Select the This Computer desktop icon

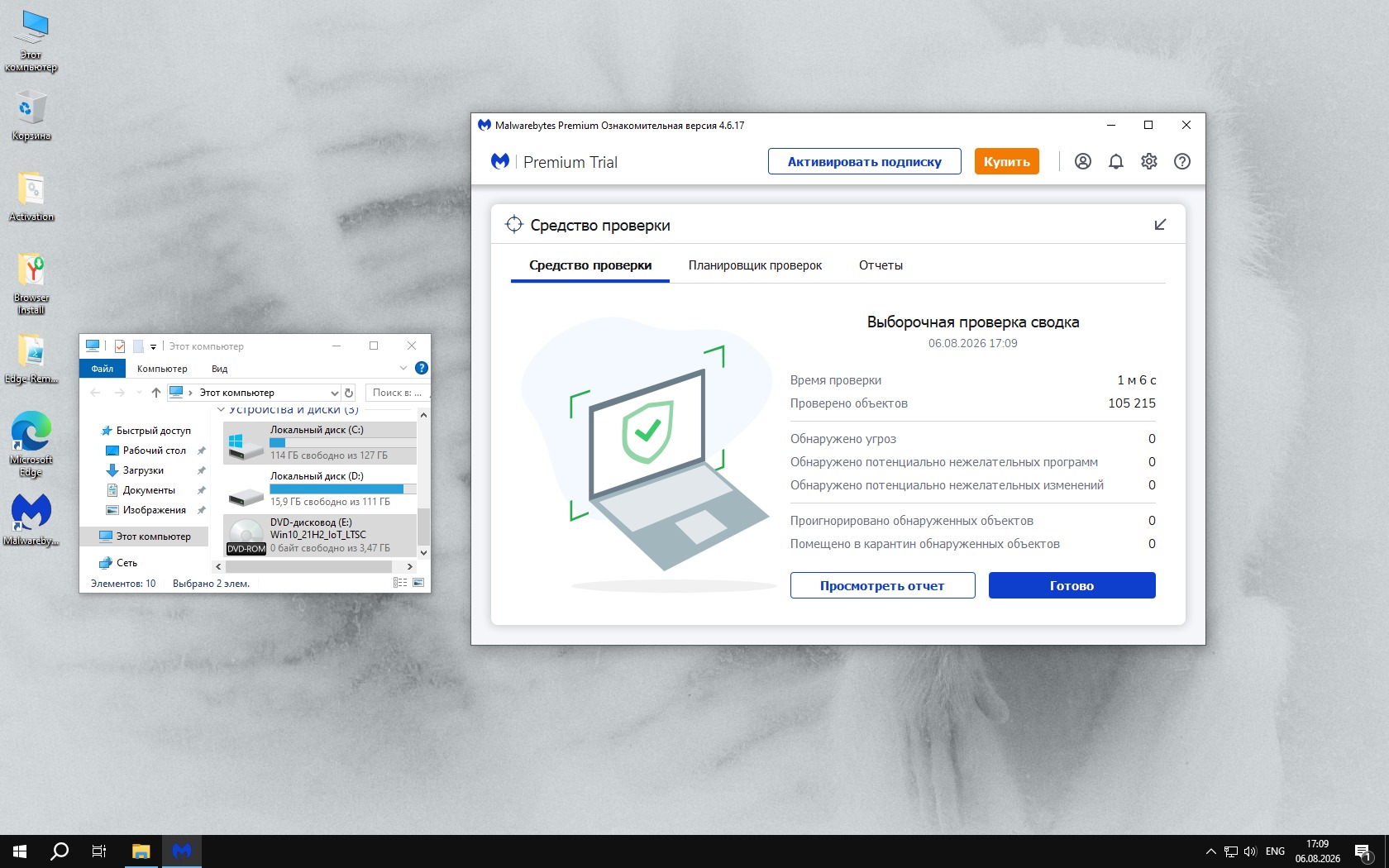click(x=31, y=41)
